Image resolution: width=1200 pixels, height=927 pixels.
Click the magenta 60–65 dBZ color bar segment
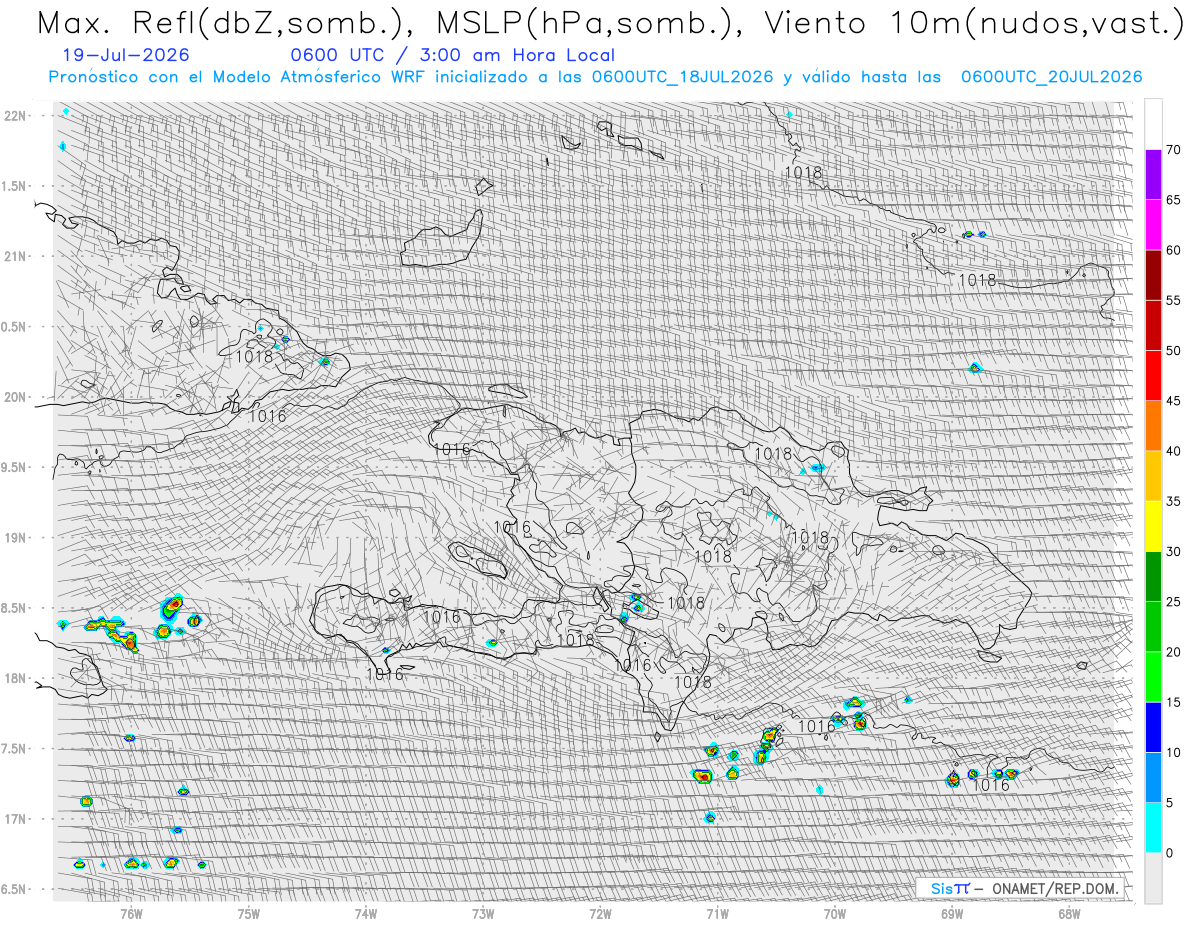tap(1153, 225)
